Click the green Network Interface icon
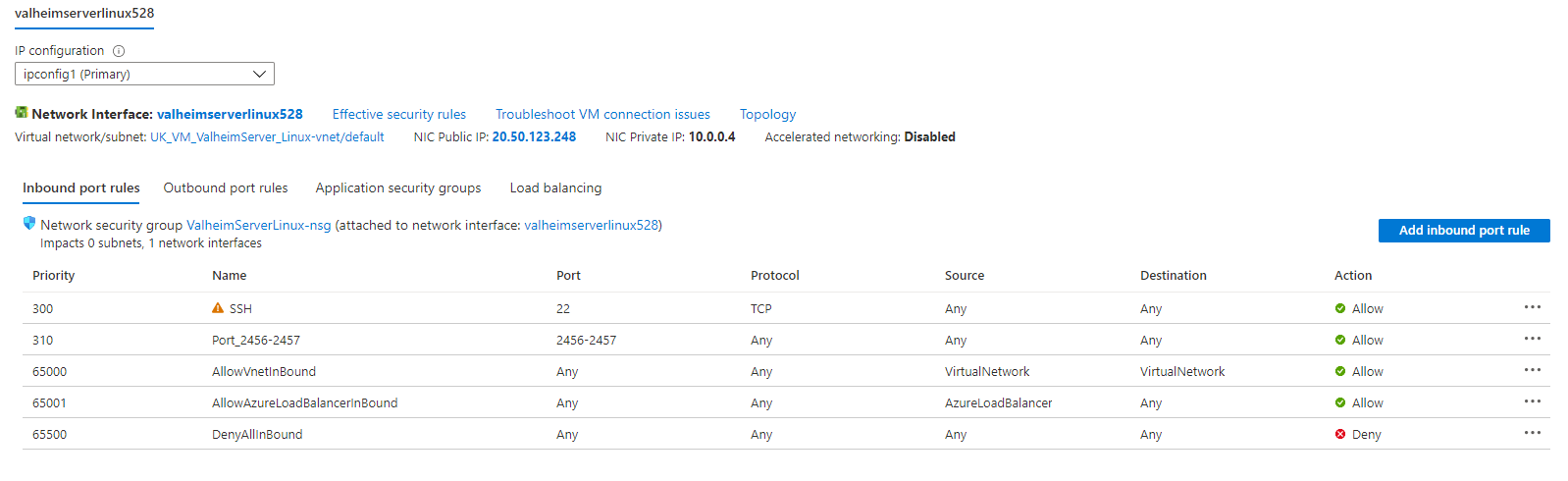This screenshot has height=481, width=1568. (22, 113)
